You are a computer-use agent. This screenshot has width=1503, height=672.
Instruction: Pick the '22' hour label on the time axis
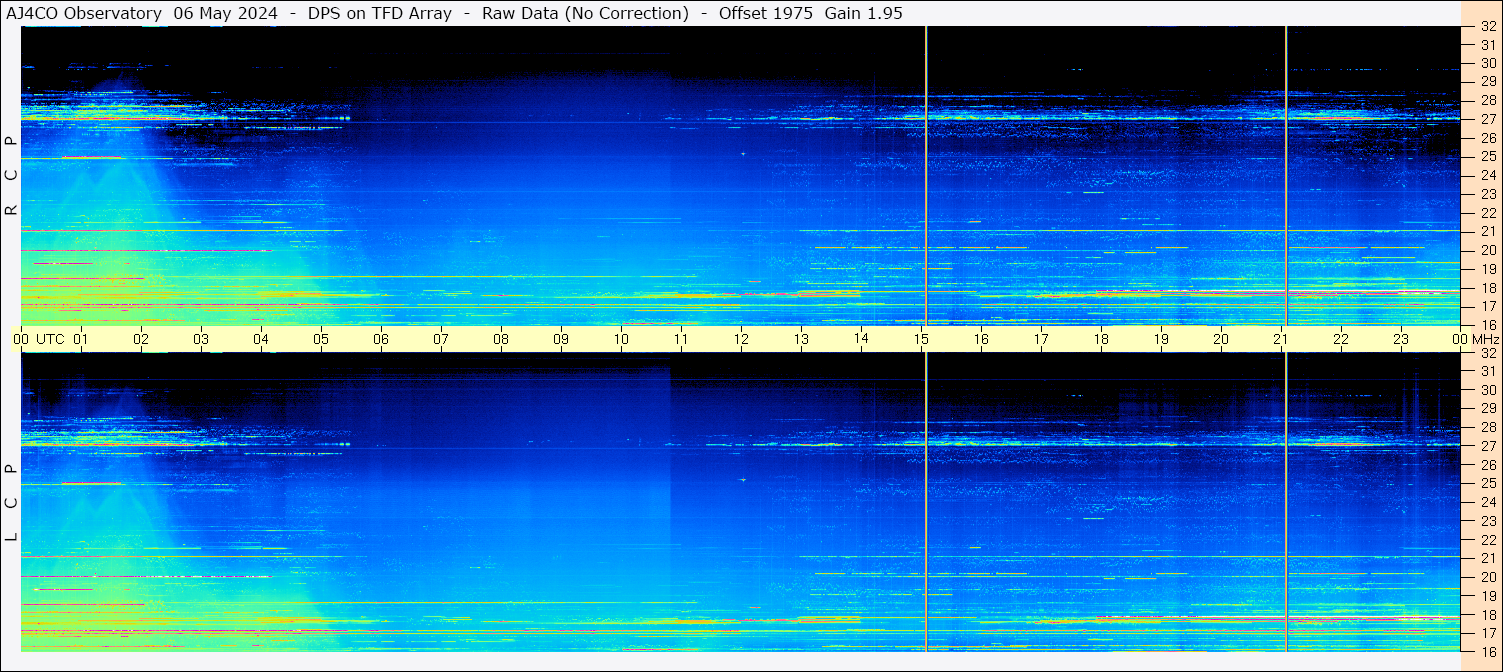pyautogui.click(x=1341, y=339)
